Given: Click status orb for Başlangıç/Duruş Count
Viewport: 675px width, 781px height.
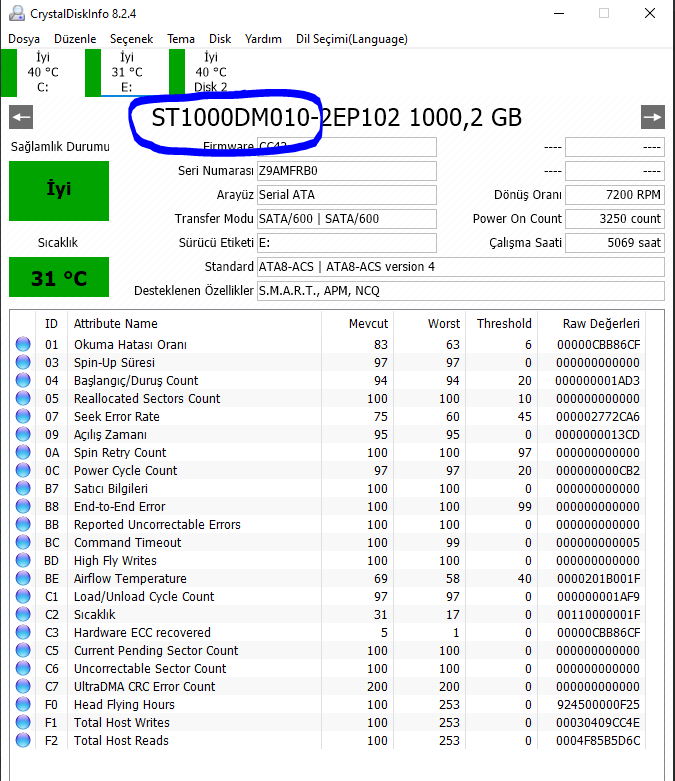Looking at the screenshot, I should click(x=23, y=380).
